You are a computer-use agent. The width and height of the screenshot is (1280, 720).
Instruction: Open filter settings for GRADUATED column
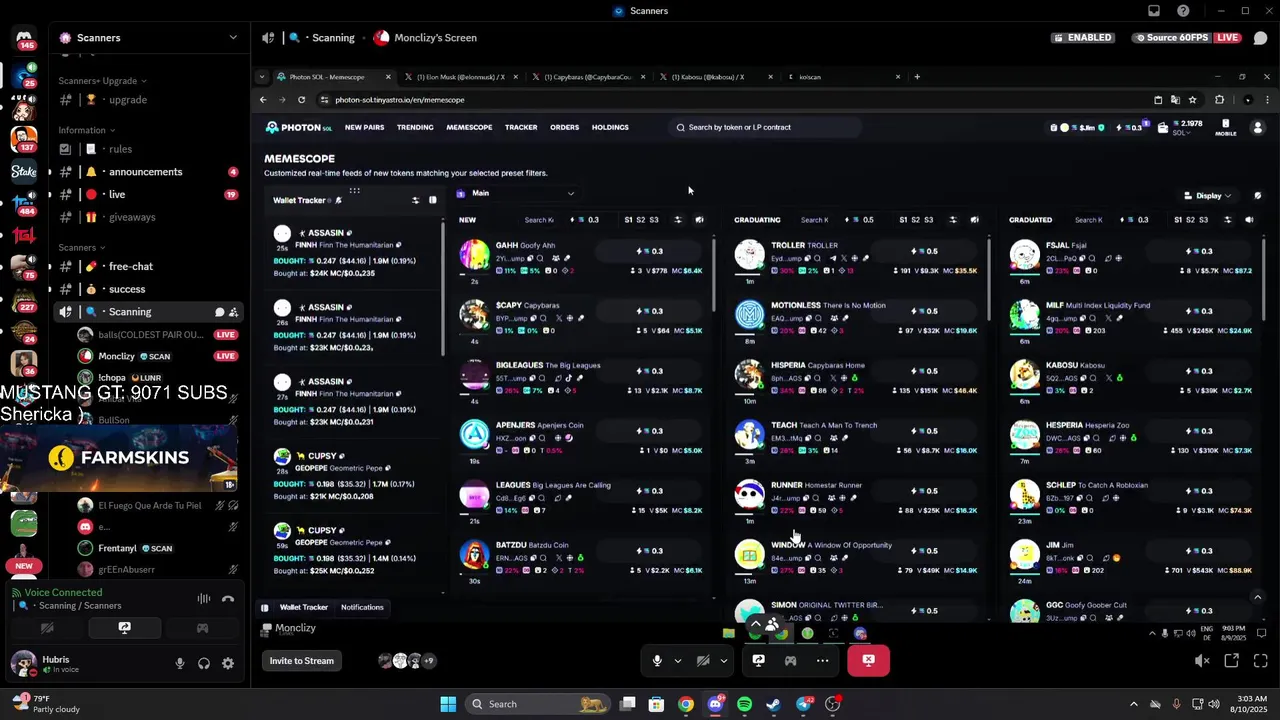[1228, 220]
